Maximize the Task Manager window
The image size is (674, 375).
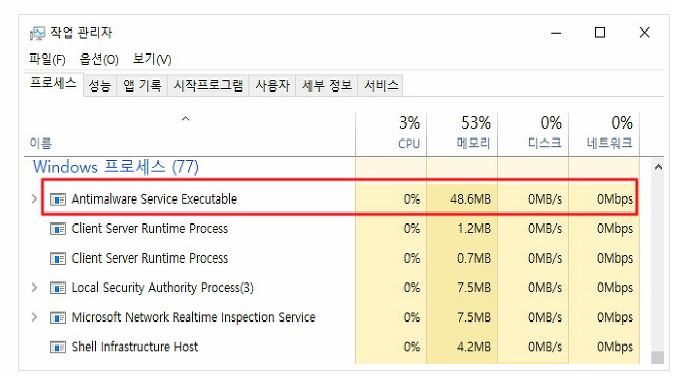[x=600, y=33]
